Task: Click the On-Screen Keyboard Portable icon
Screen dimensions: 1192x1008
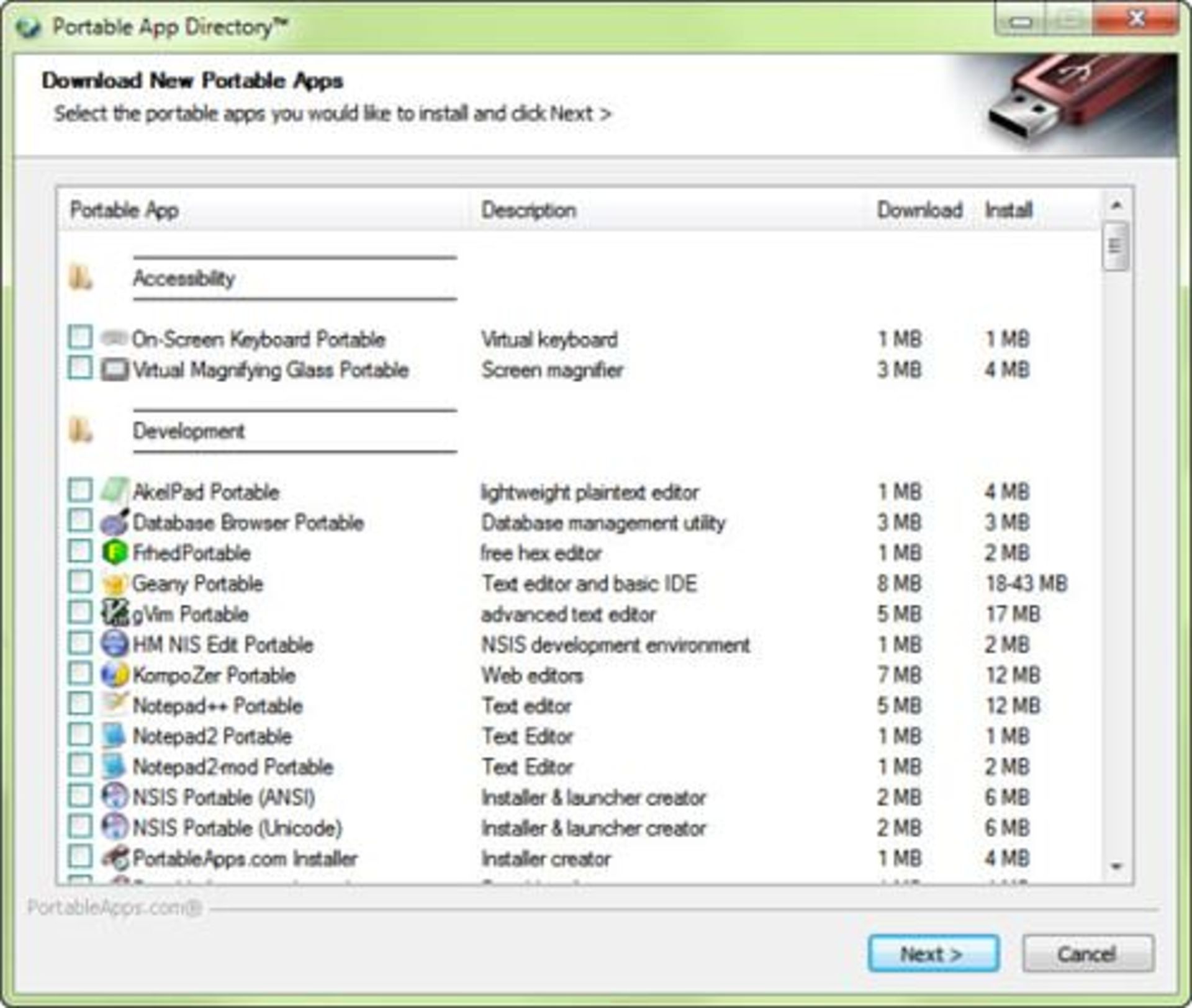Action: [x=114, y=338]
